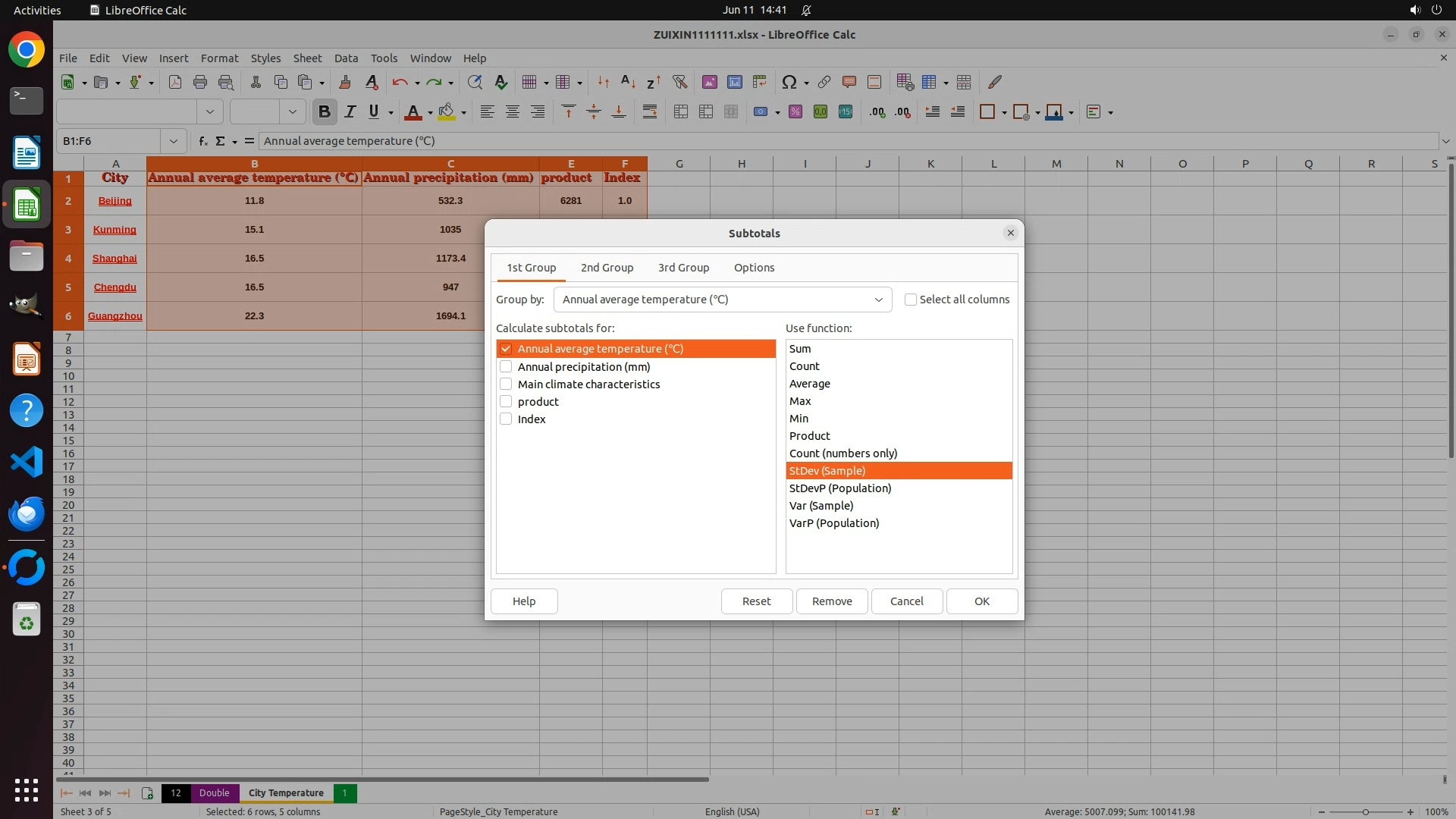Click the Sort Ascending toolbar icon

pos(628,82)
